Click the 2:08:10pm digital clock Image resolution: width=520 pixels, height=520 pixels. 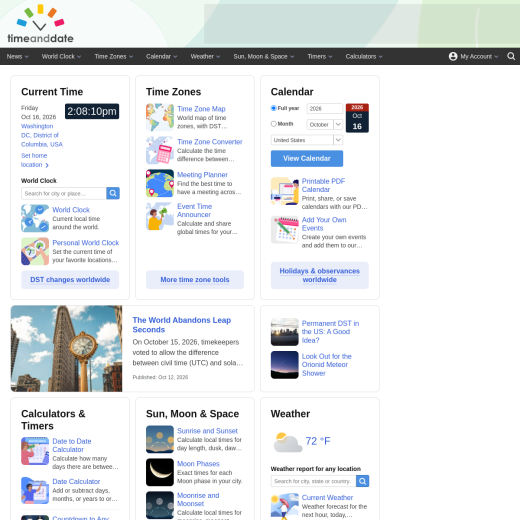[x=92, y=111]
